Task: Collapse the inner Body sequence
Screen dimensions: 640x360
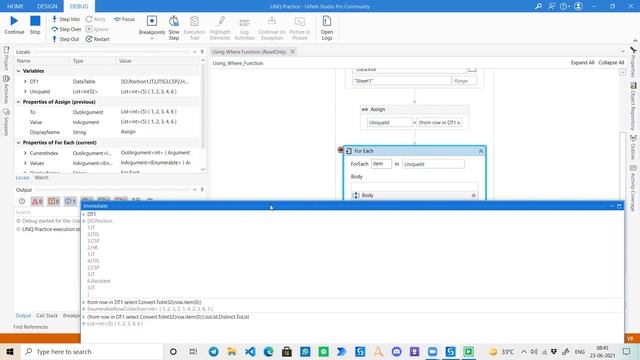Action: click(x=473, y=196)
